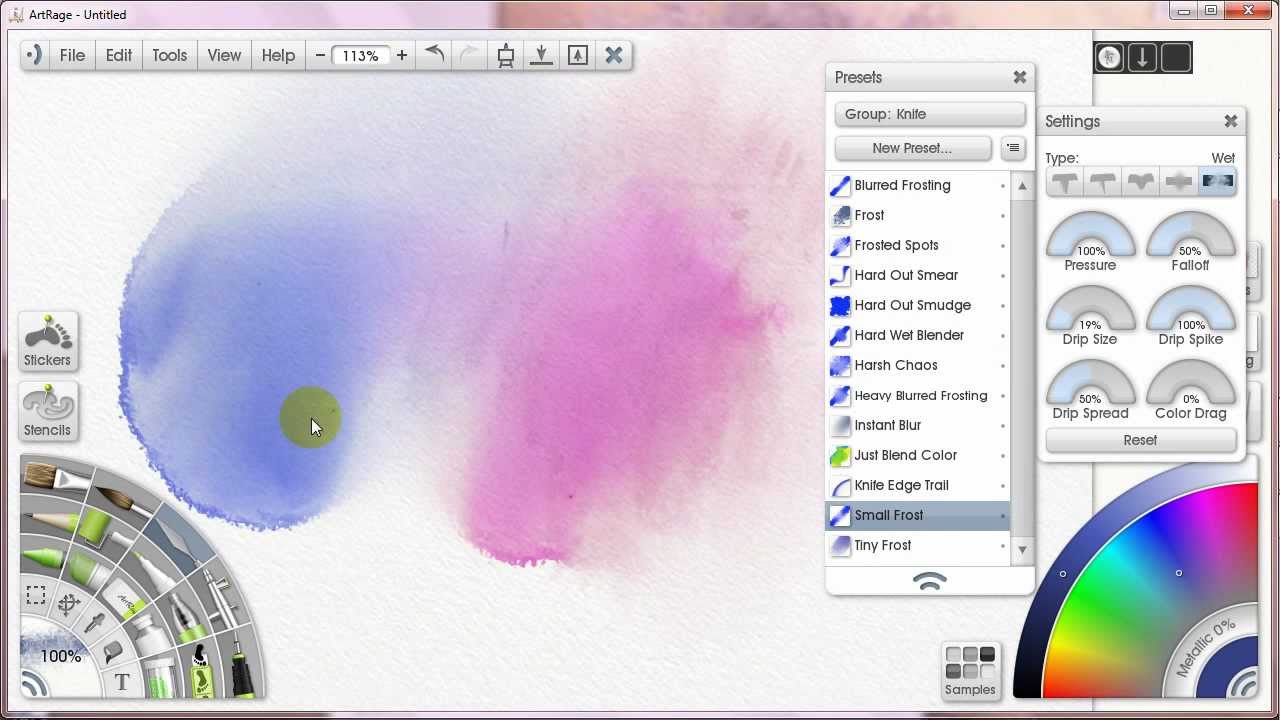Click the New Preset button
1280x720 pixels.
912,148
